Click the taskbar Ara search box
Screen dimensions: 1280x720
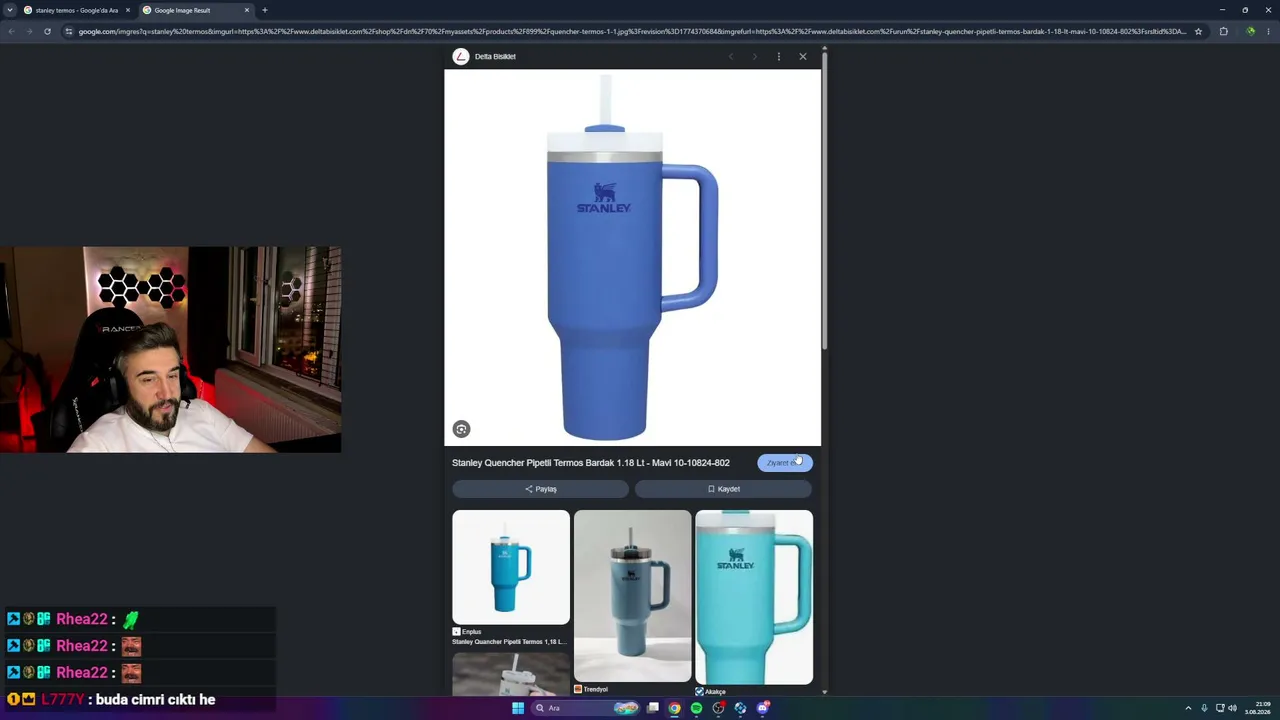click(x=585, y=708)
